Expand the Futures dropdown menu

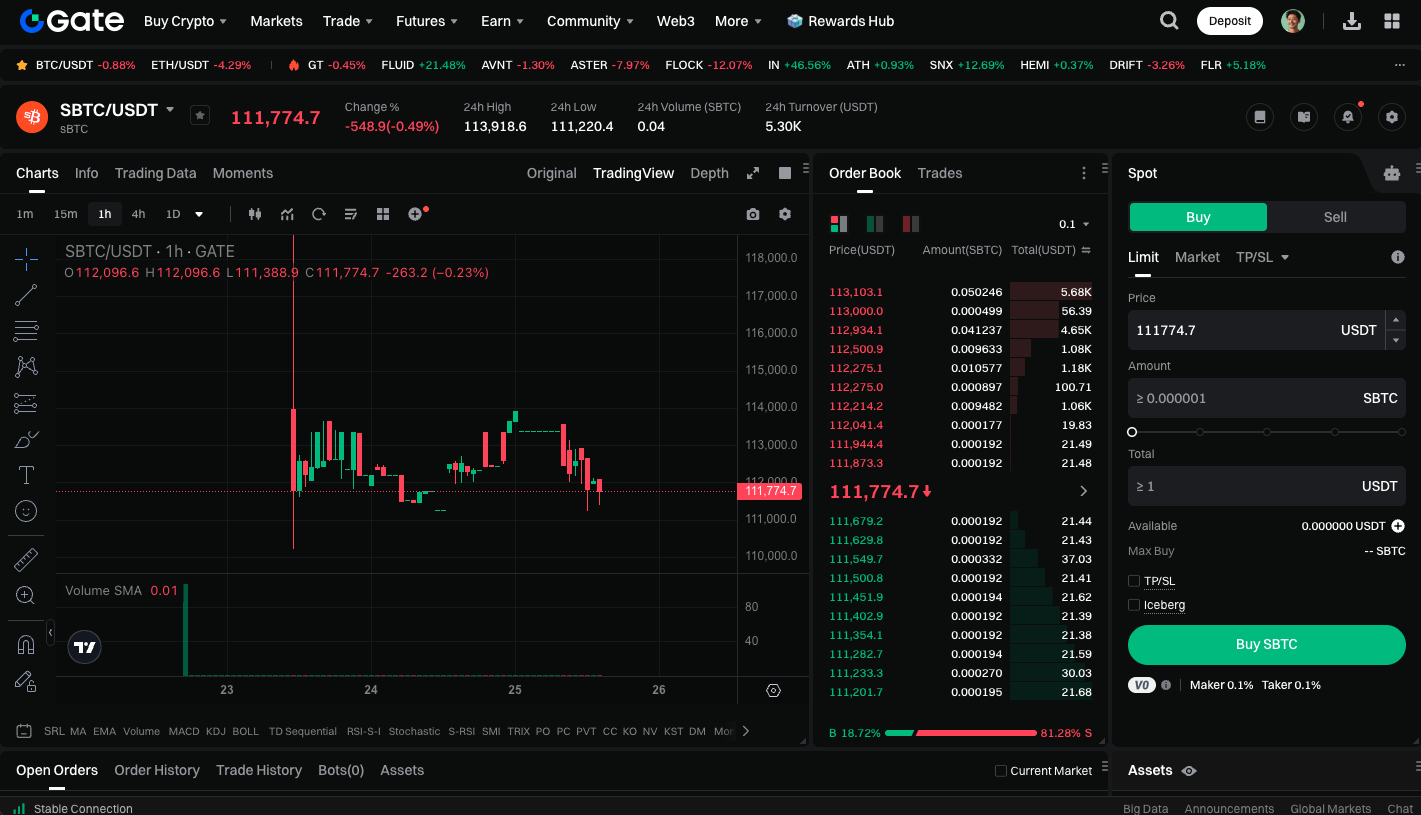tap(427, 21)
